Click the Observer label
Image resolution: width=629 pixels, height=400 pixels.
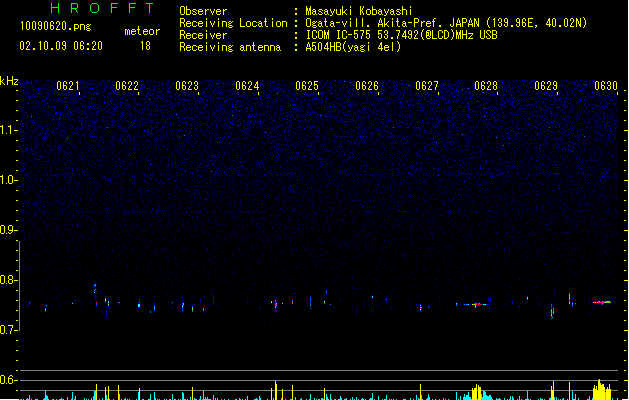coord(203,11)
